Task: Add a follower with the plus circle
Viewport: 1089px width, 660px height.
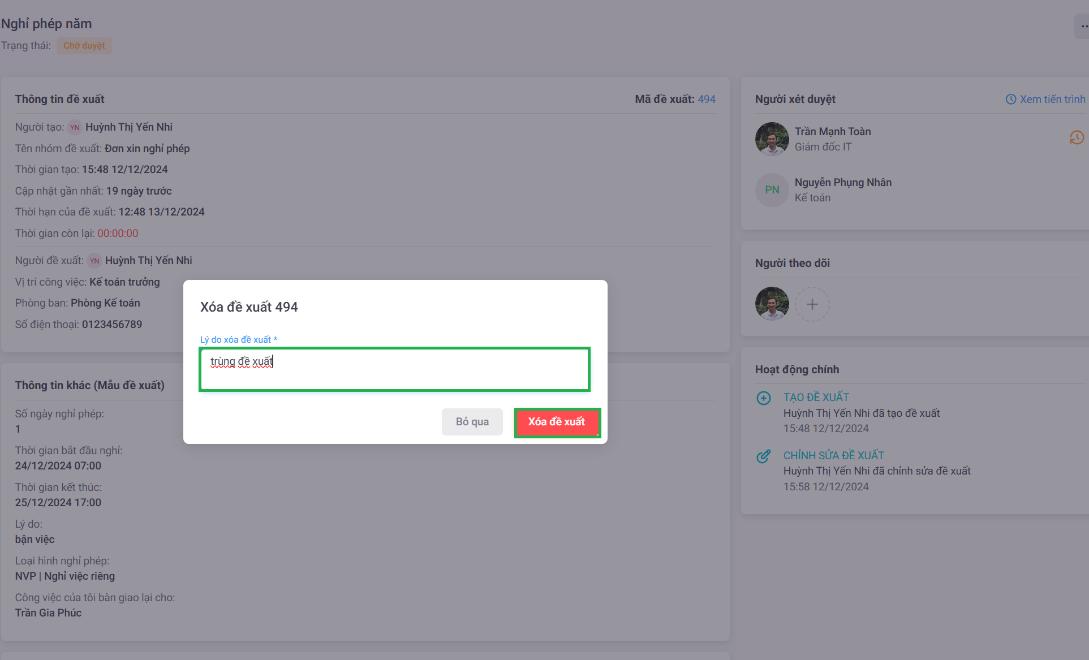Action: click(x=812, y=304)
